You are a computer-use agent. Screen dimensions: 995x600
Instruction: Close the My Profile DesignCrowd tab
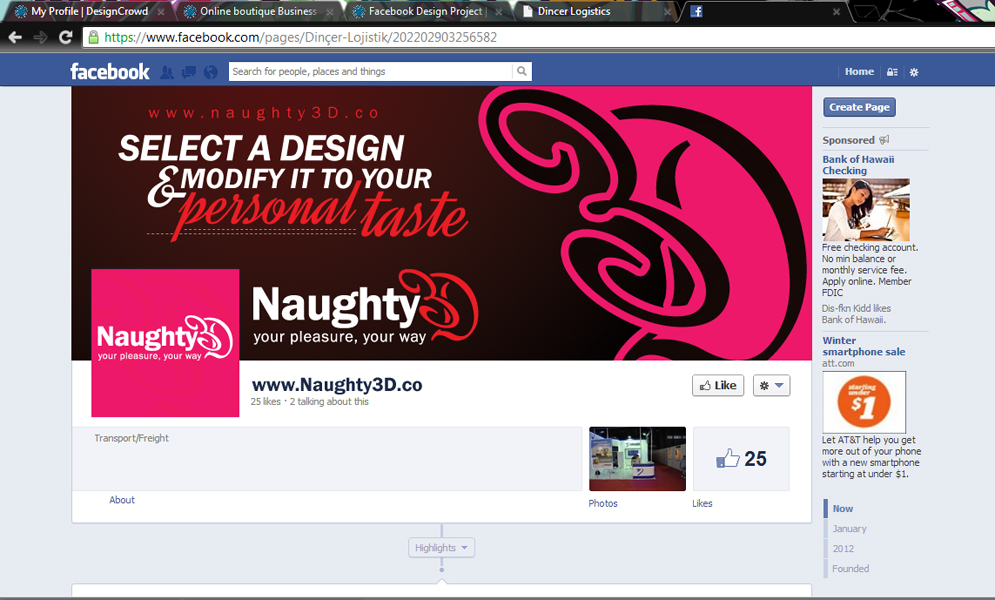click(x=161, y=11)
